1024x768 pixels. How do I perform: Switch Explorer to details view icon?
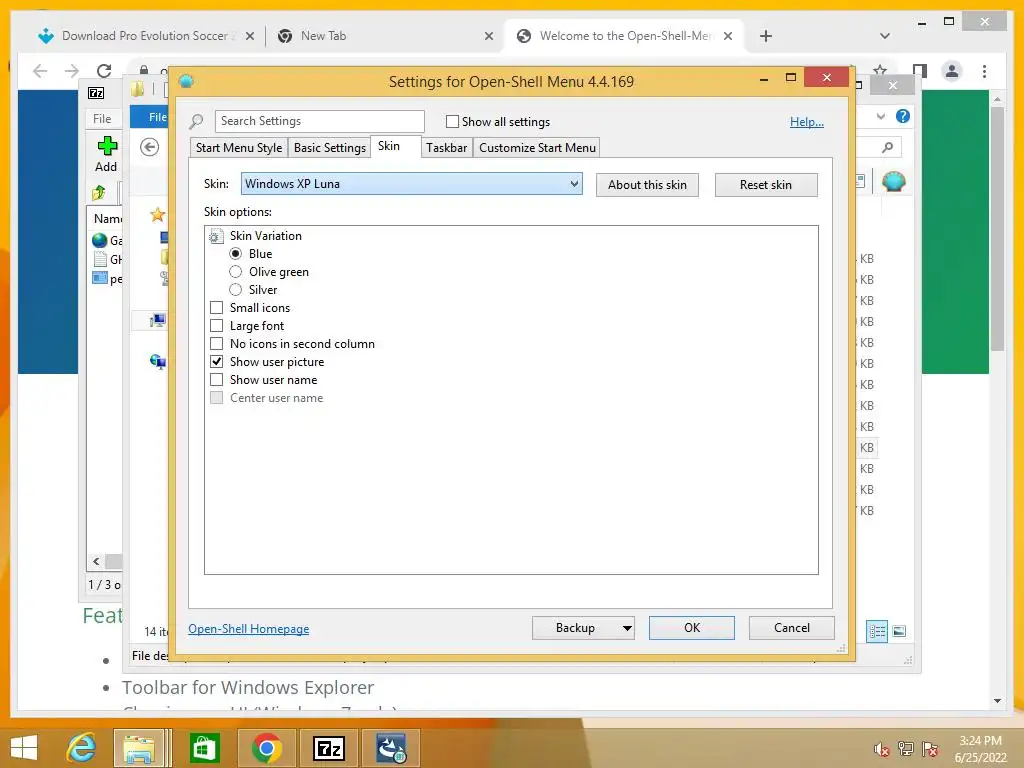(877, 631)
